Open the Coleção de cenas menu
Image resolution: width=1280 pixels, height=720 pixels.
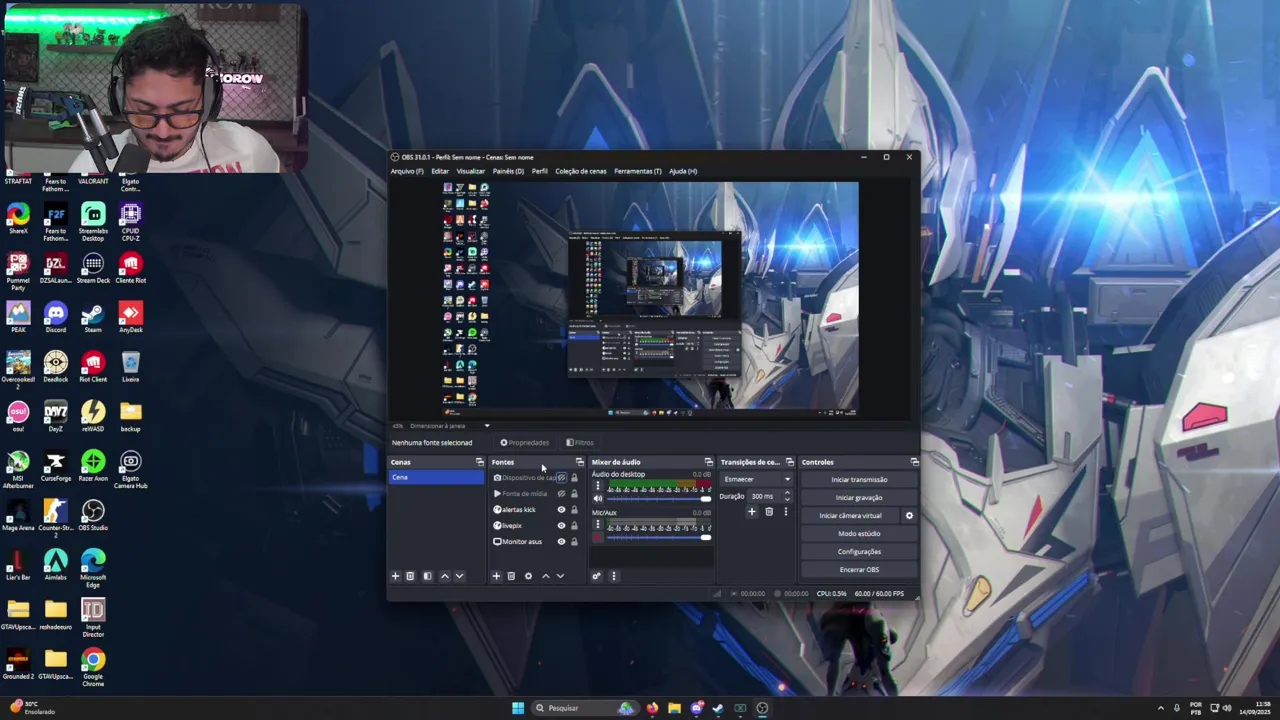point(581,171)
